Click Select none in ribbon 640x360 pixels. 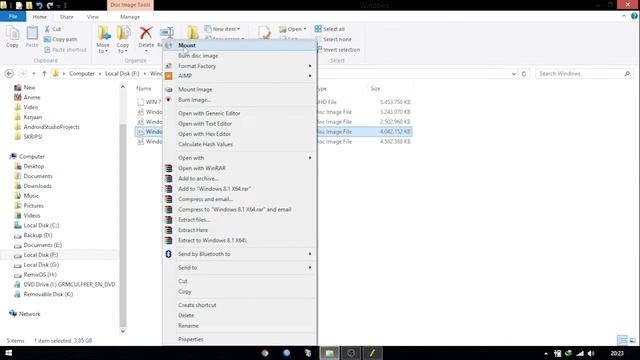(x=337, y=39)
